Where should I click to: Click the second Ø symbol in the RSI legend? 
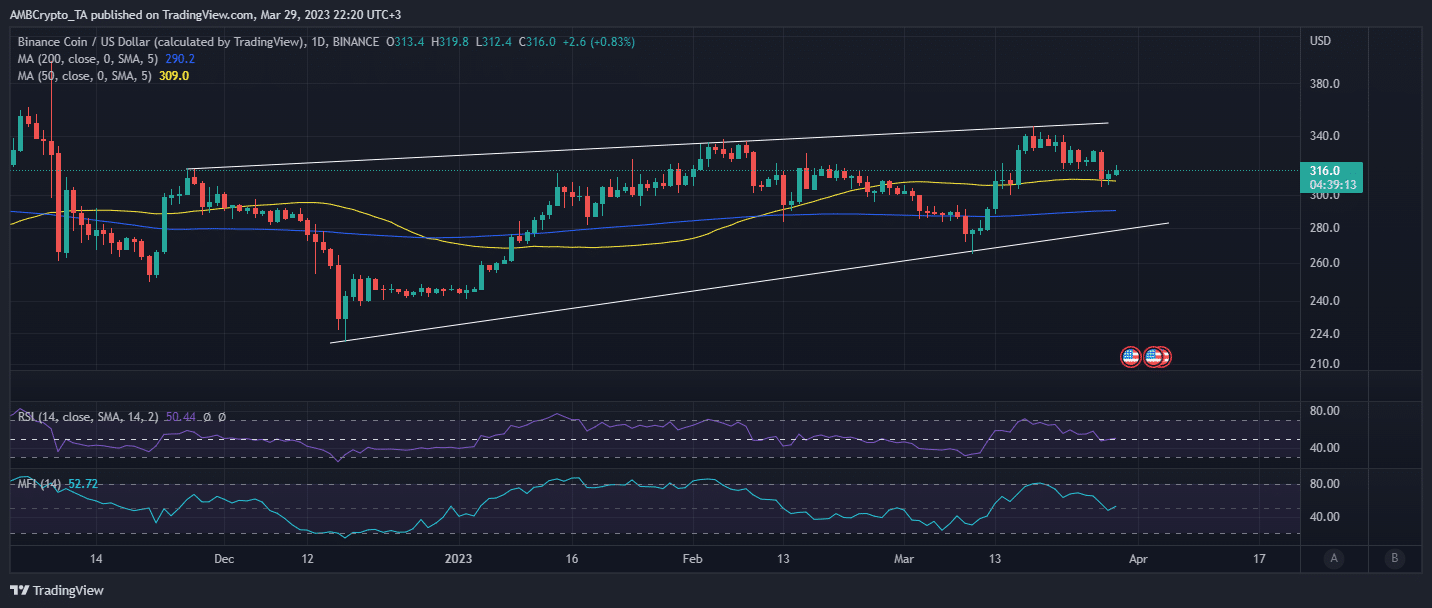click(222, 417)
